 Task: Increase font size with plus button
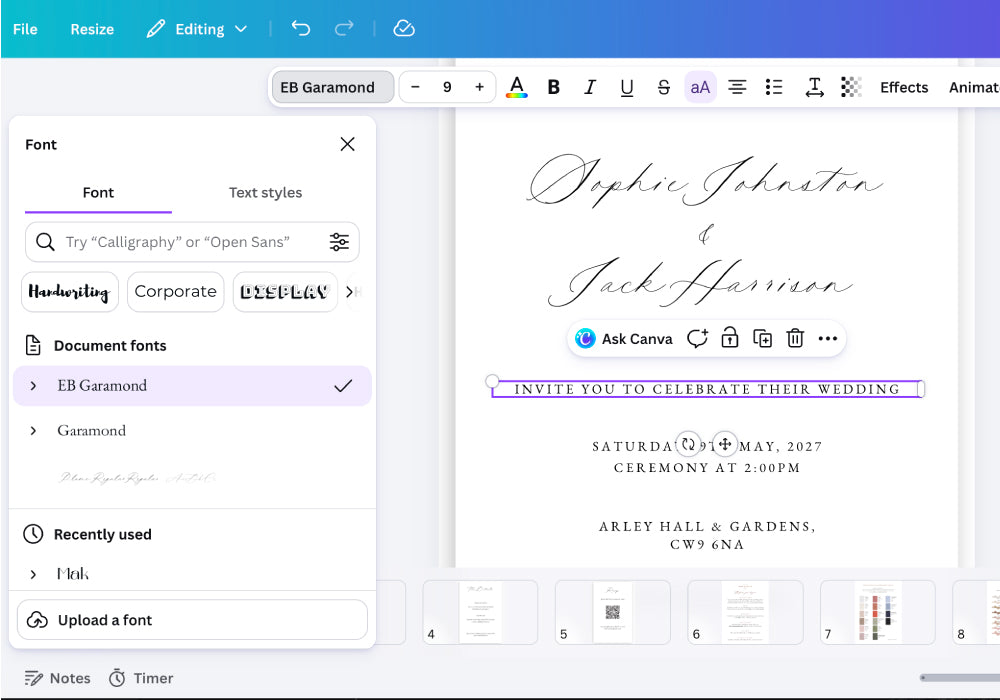(480, 87)
